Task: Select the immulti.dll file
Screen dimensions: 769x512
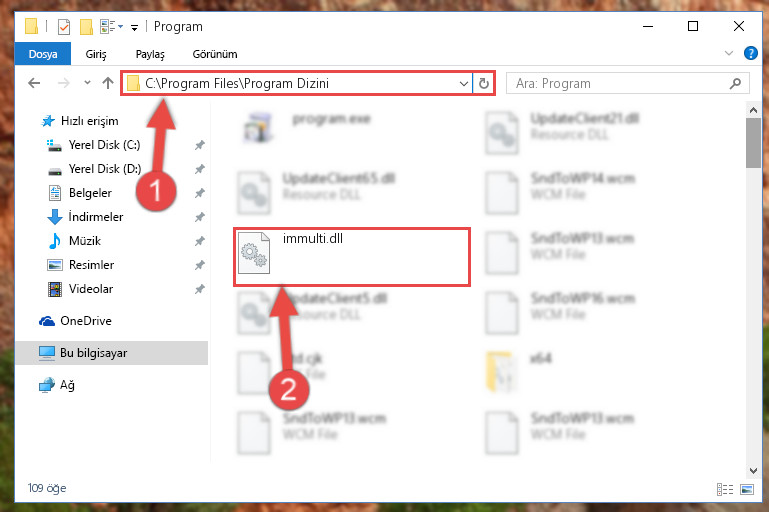Action: coord(352,257)
